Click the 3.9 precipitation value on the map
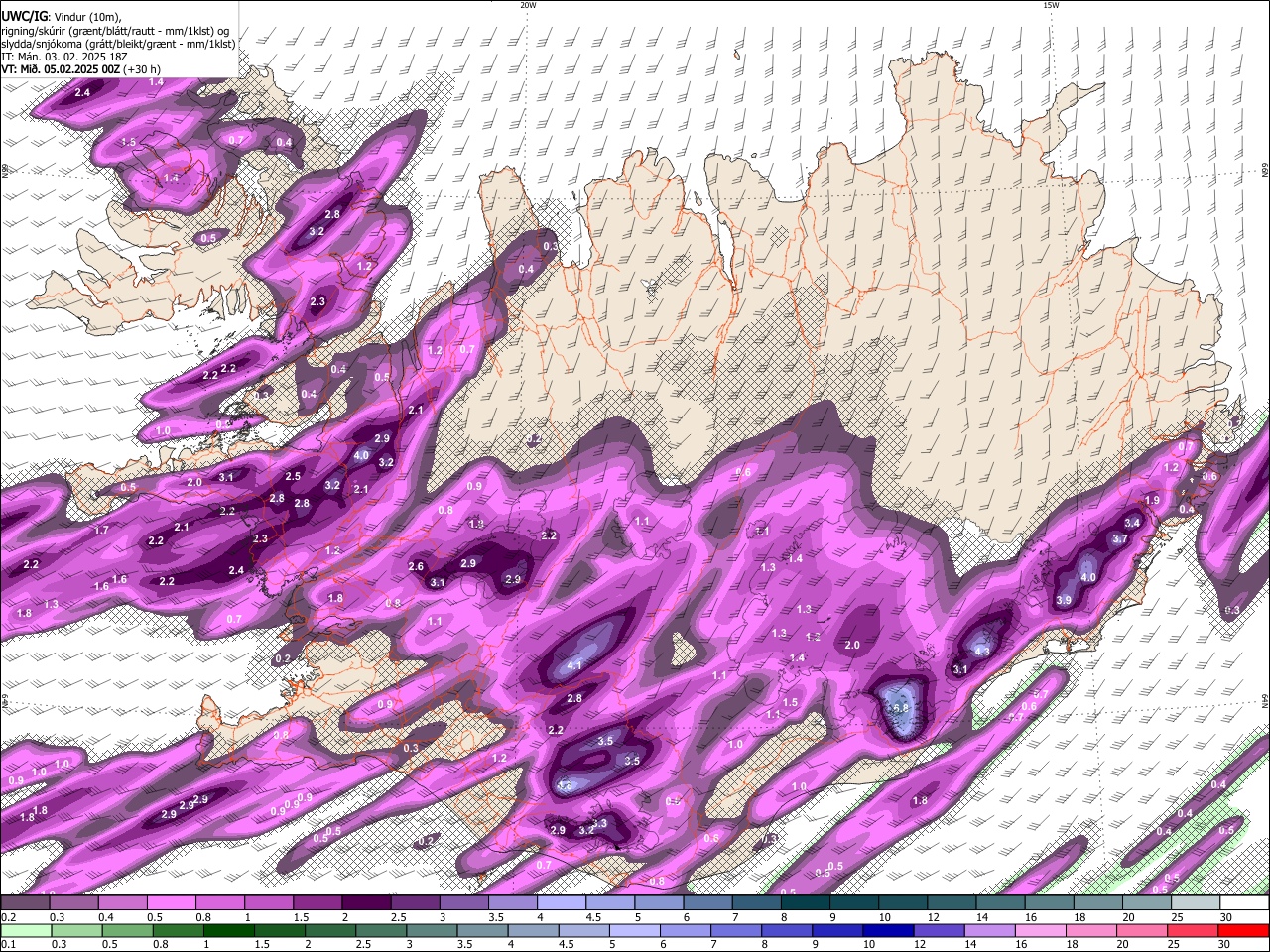1270x952 pixels. pos(1064,600)
